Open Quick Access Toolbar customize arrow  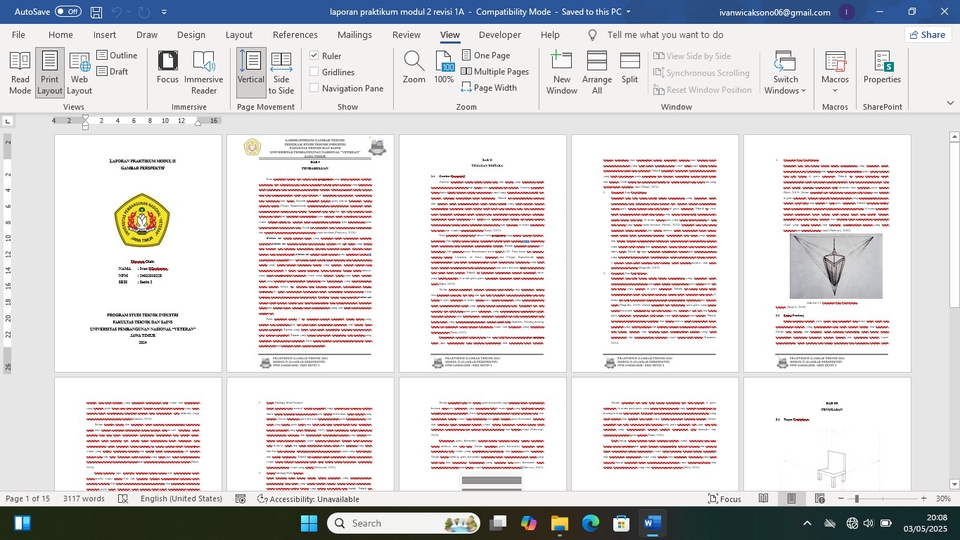pos(164,12)
